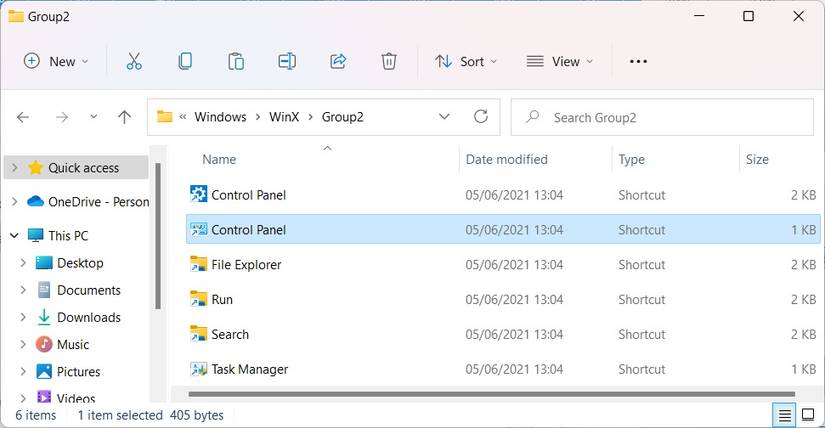
Task: Click Windows in the address breadcrumb
Action: (x=220, y=117)
